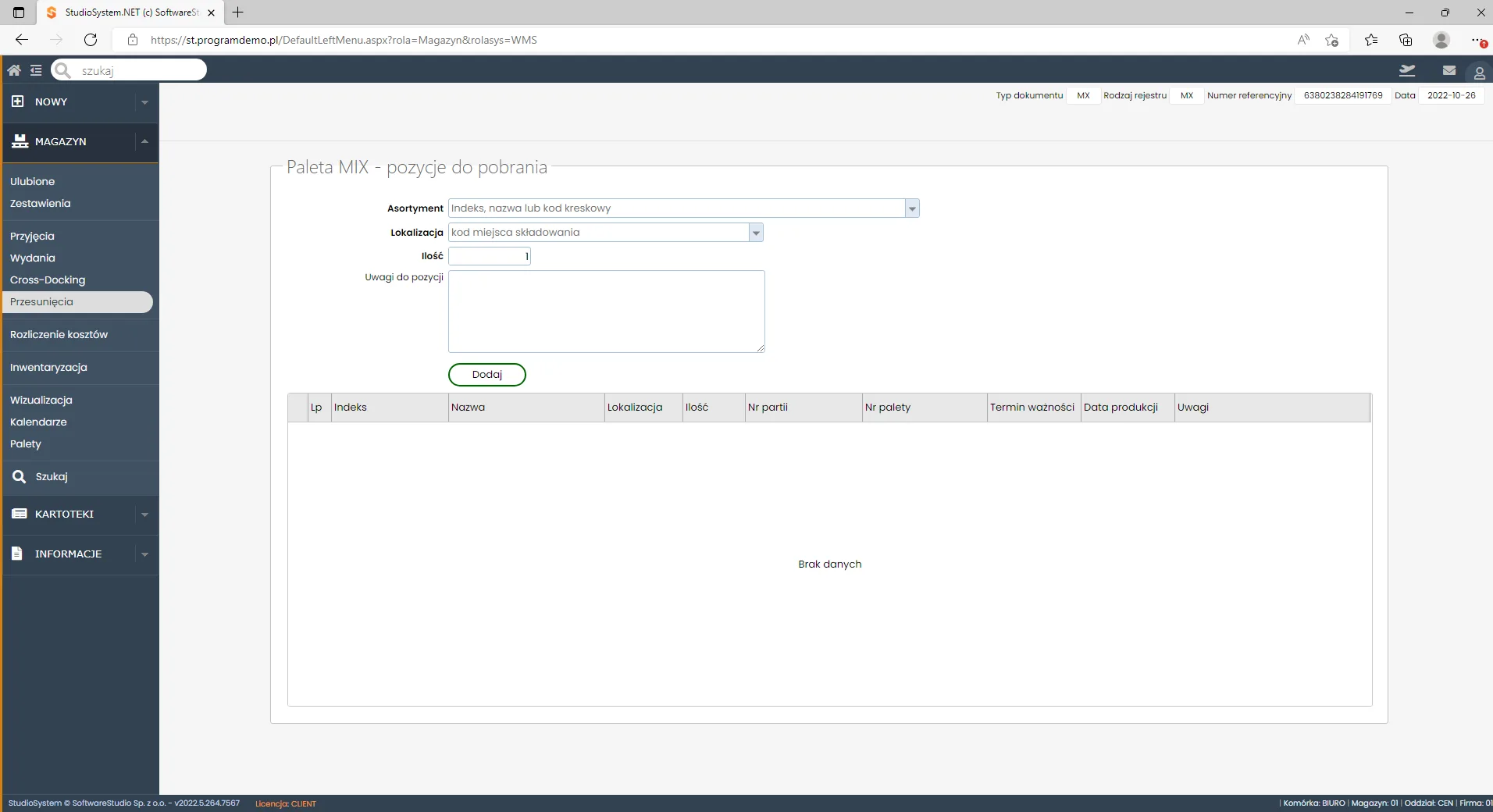Image resolution: width=1493 pixels, height=812 pixels.
Task: Click the Dodaj button
Action: pyautogui.click(x=487, y=375)
